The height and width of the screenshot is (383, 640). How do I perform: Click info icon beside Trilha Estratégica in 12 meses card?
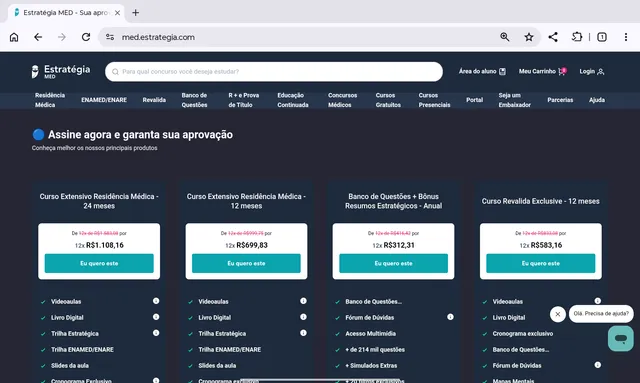(x=303, y=333)
